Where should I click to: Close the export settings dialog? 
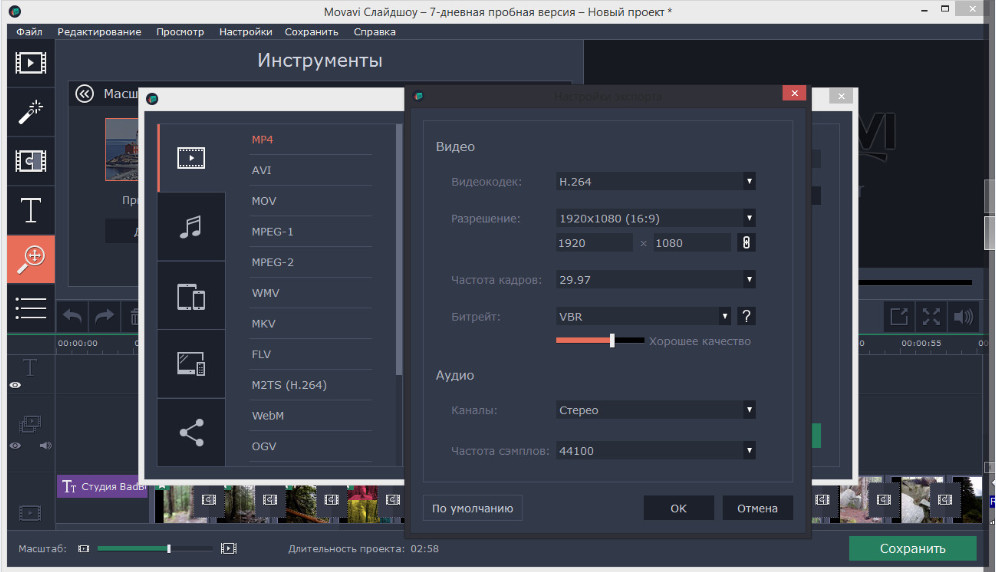(x=794, y=93)
